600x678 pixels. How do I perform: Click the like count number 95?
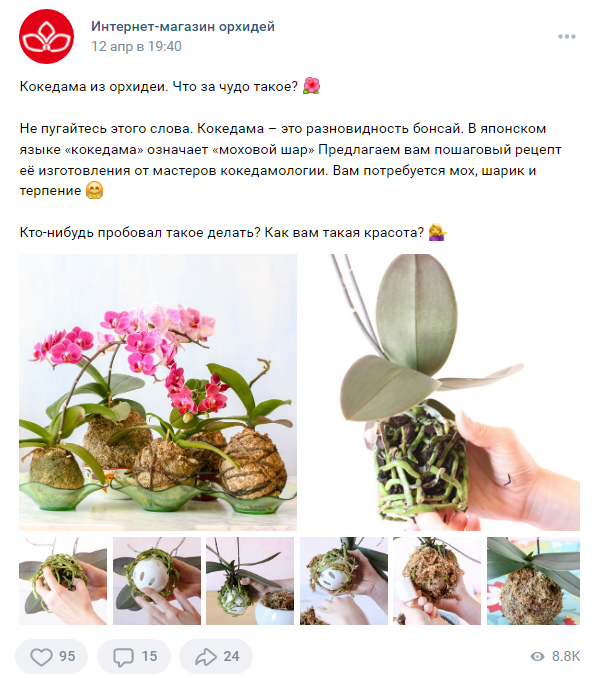coord(67,656)
